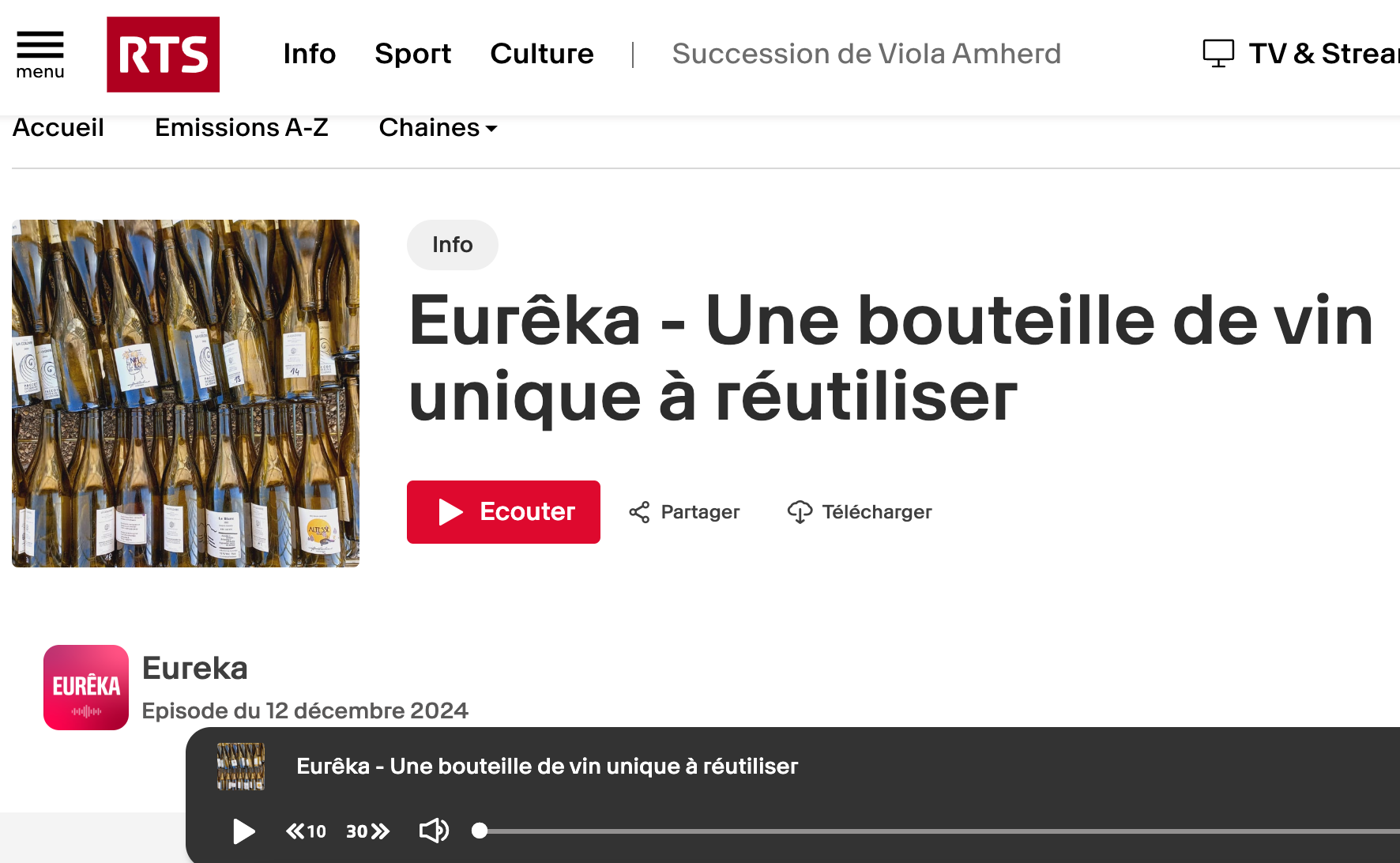Rewind 10 seconds in player
1400x863 pixels.
point(306,831)
